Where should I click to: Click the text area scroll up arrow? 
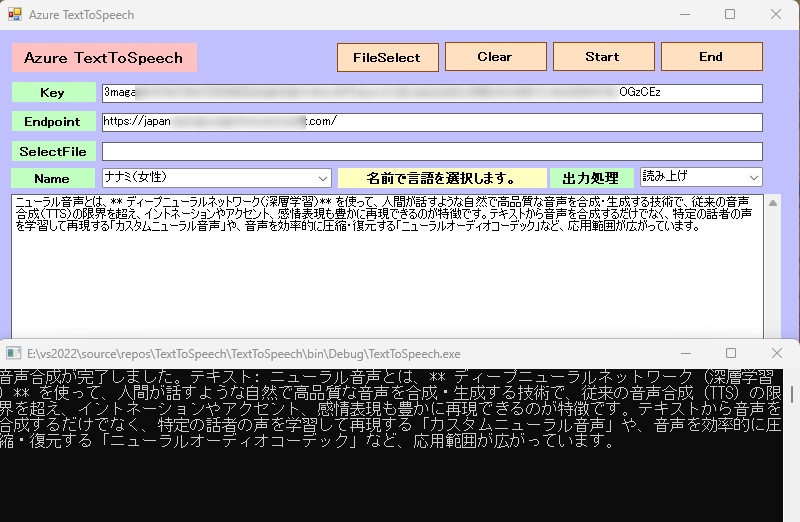click(x=772, y=203)
